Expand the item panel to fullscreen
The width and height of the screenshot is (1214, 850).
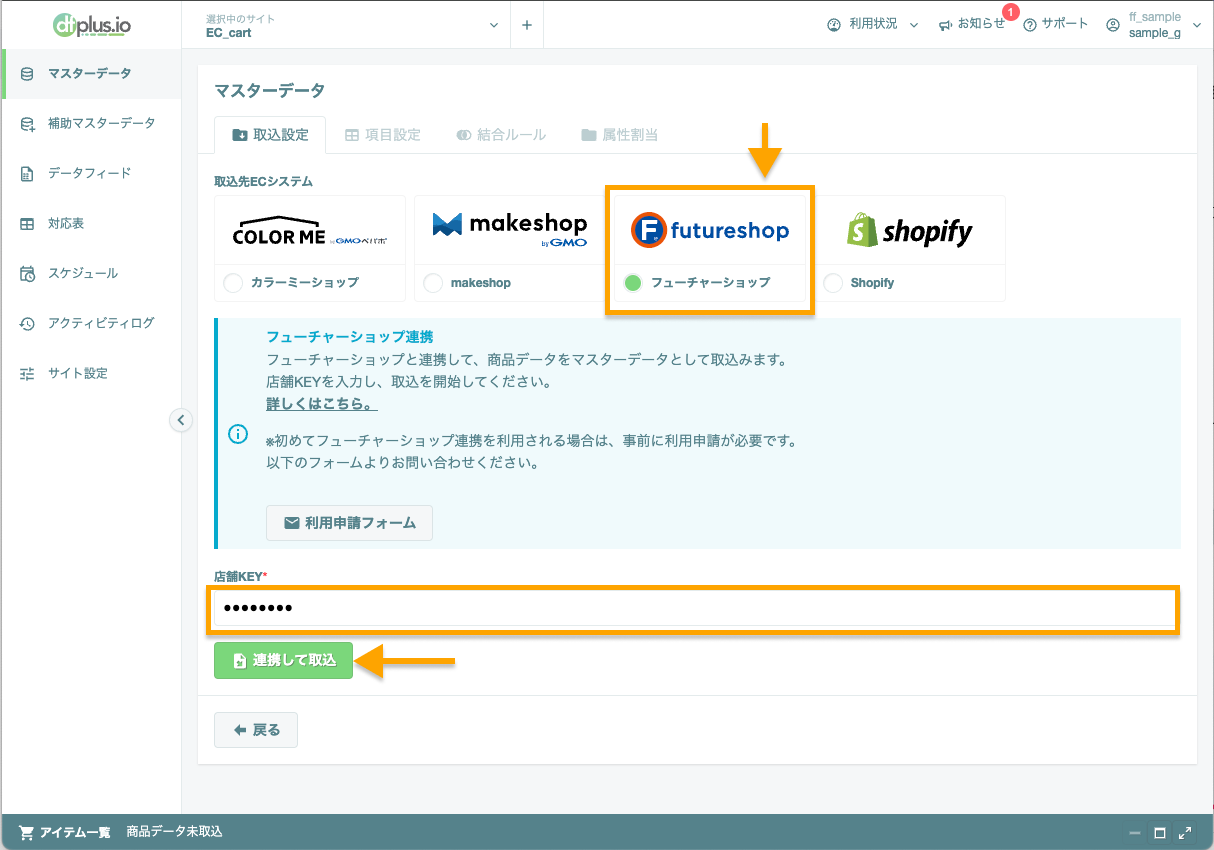point(1185,832)
